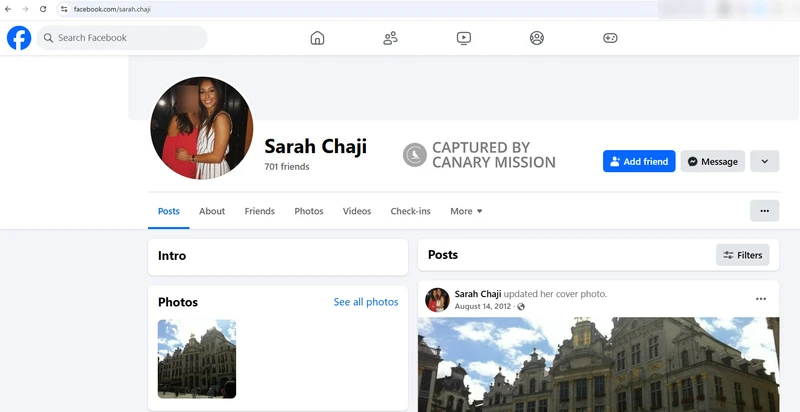Screen dimensions: 800x412
Task: Click the browser back arrow
Action: [8, 9]
